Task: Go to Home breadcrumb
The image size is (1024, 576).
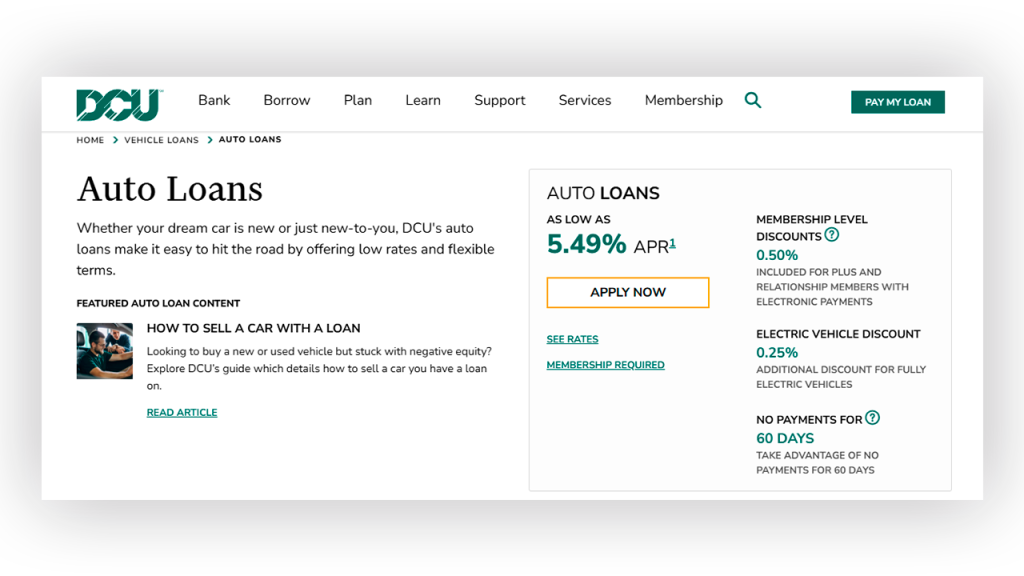Action: pos(90,140)
